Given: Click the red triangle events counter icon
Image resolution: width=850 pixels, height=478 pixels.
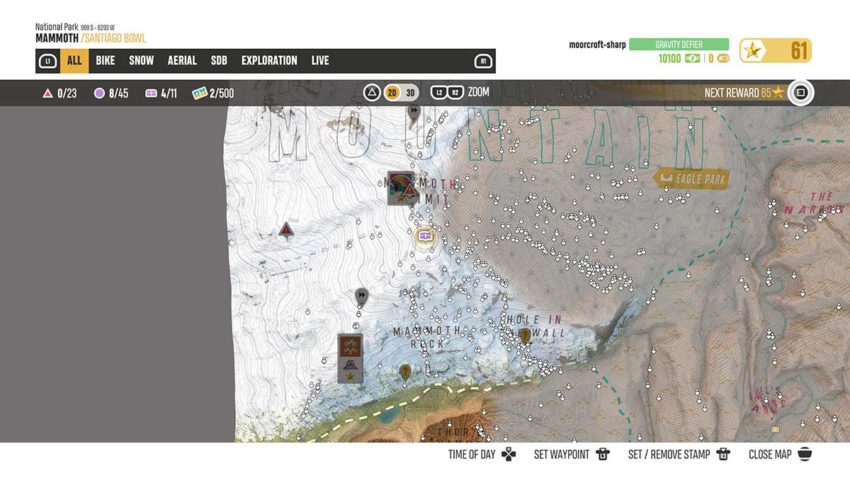Looking at the screenshot, I should tap(48, 93).
